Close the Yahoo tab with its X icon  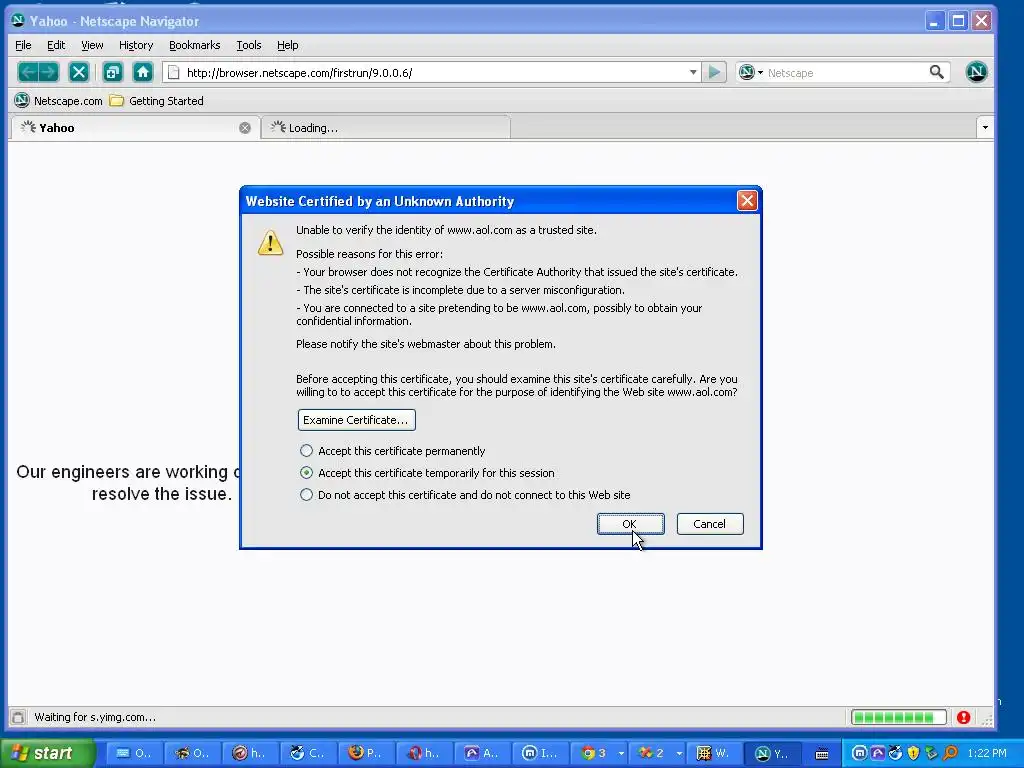tap(245, 128)
